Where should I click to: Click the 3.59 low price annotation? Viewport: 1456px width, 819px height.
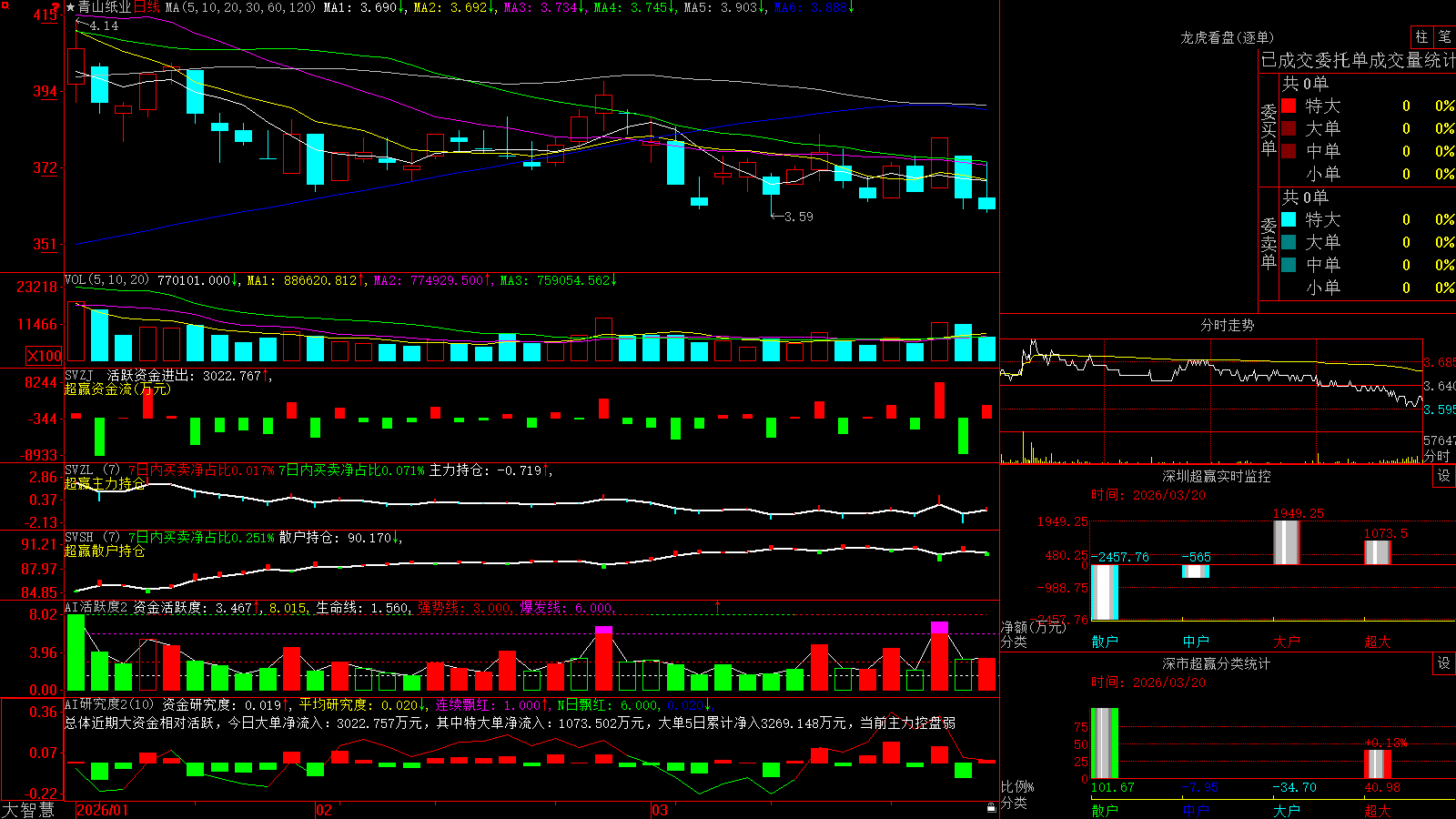click(799, 217)
